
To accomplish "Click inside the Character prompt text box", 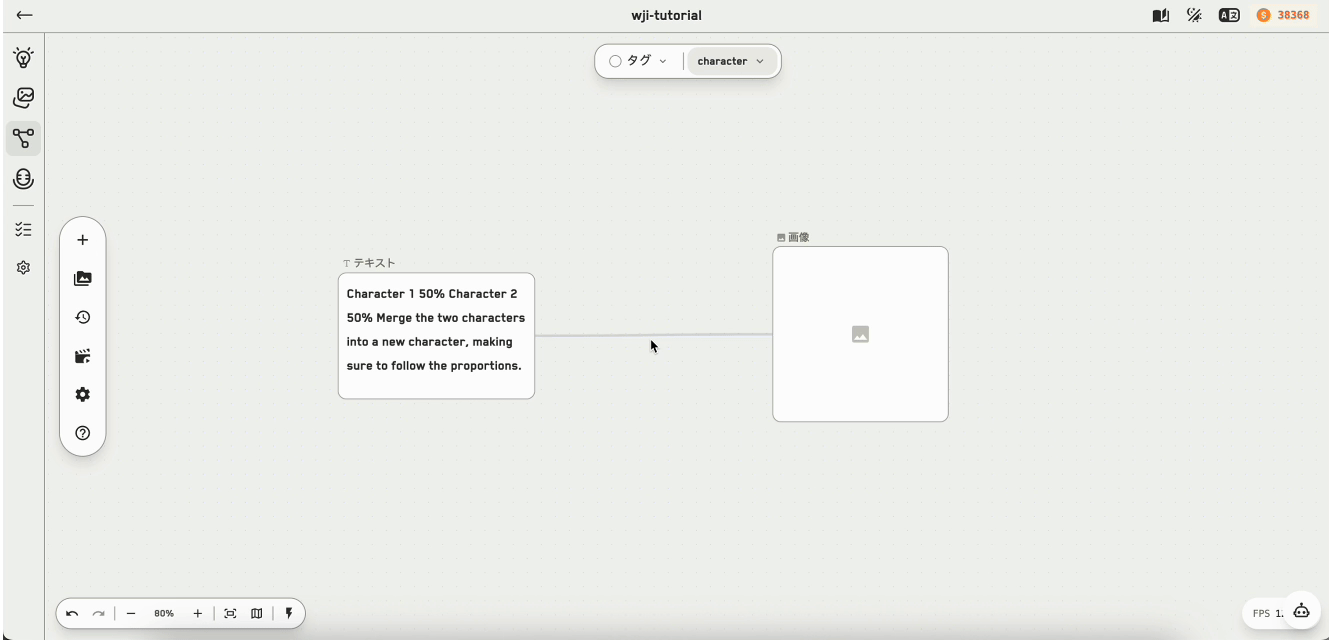I will [x=436, y=336].
